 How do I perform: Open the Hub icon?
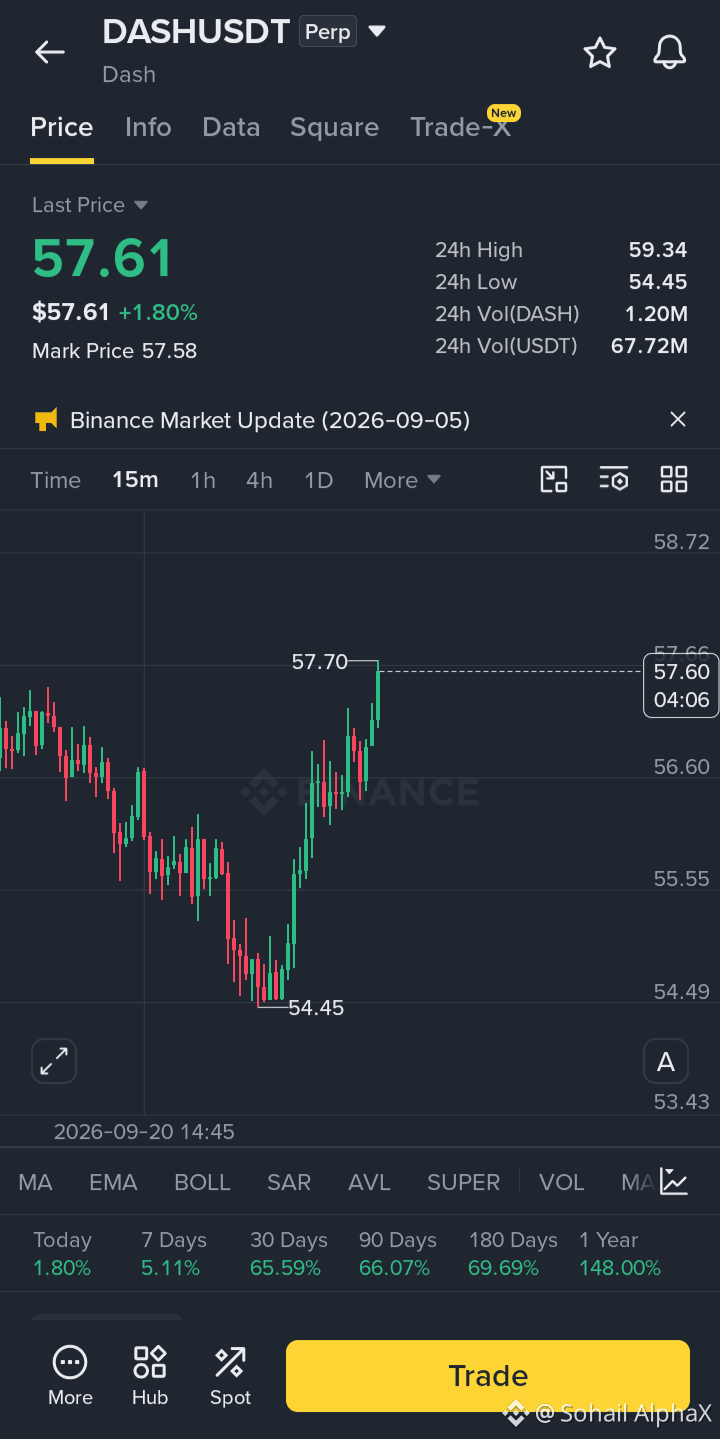[x=150, y=1375]
